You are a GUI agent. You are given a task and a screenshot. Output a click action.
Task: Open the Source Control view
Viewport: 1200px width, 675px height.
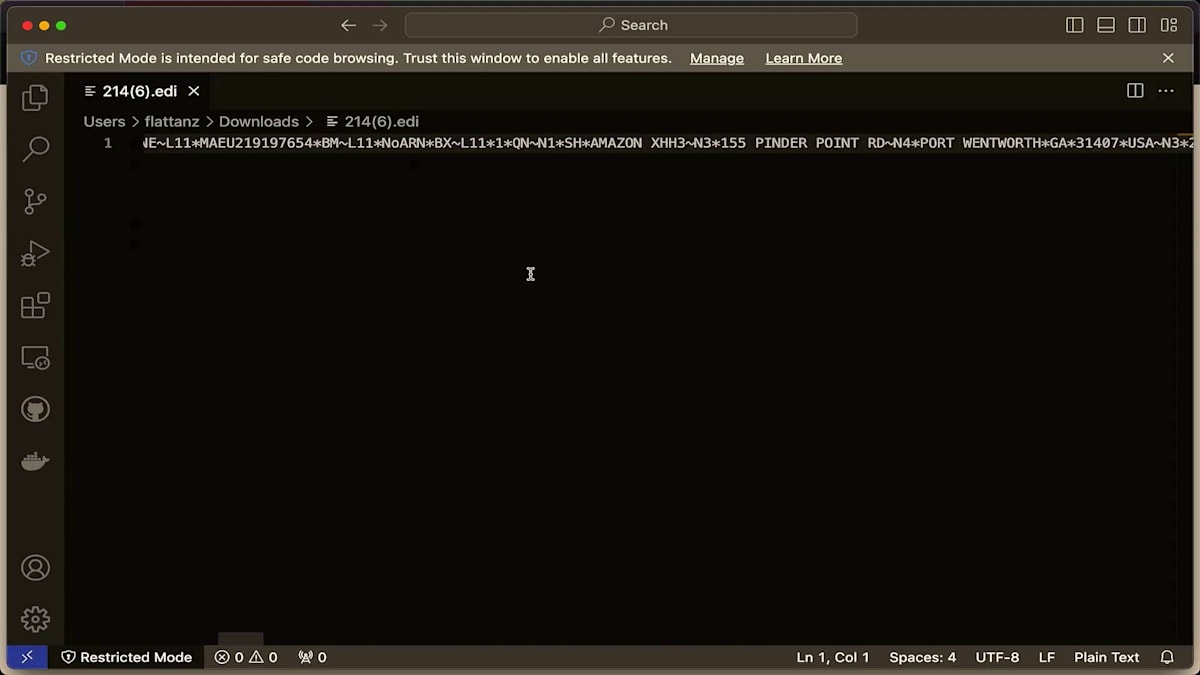click(35, 201)
